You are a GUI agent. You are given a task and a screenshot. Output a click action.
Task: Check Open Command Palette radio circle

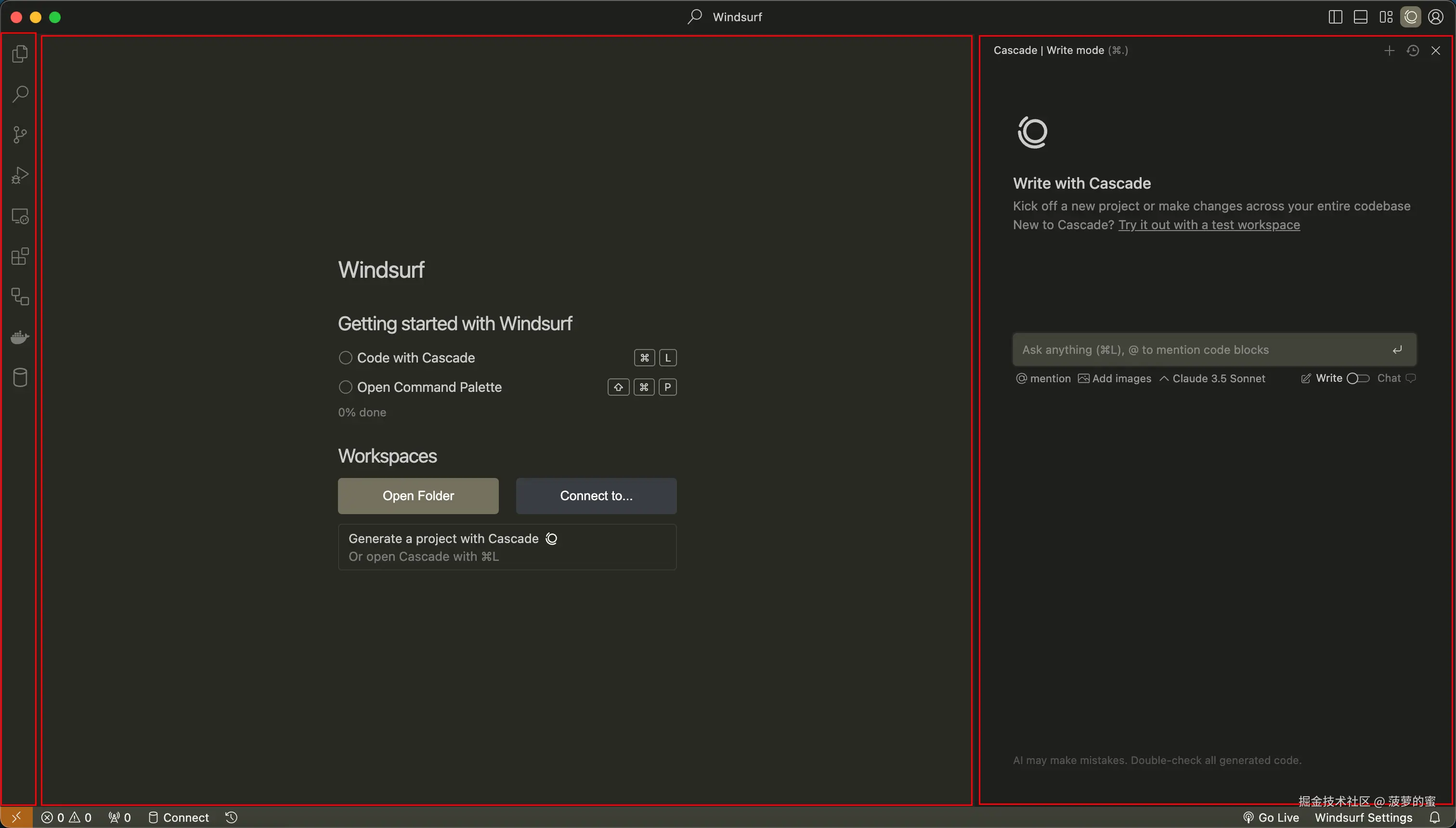tap(345, 387)
